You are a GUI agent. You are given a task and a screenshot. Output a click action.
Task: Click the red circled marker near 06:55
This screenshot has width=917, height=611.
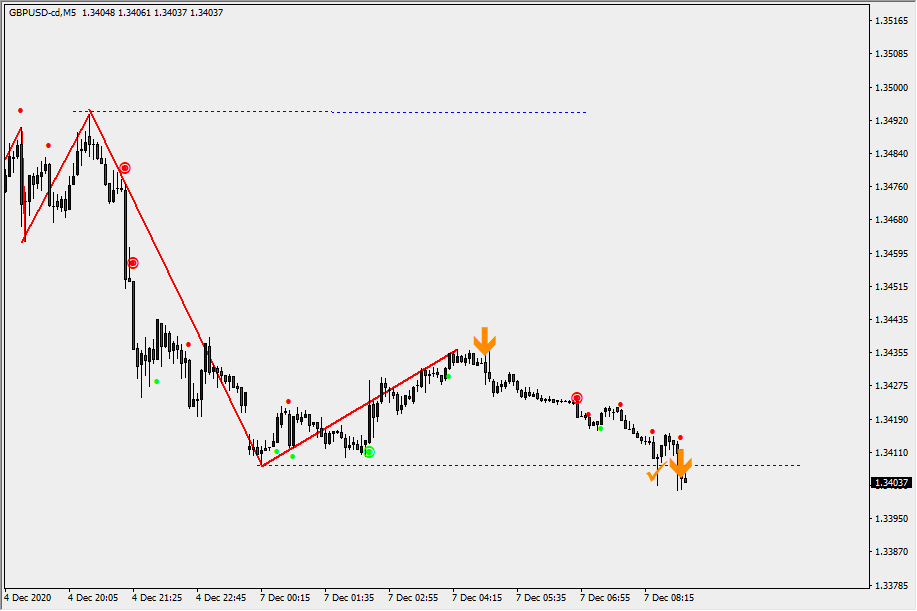tap(576, 398)
